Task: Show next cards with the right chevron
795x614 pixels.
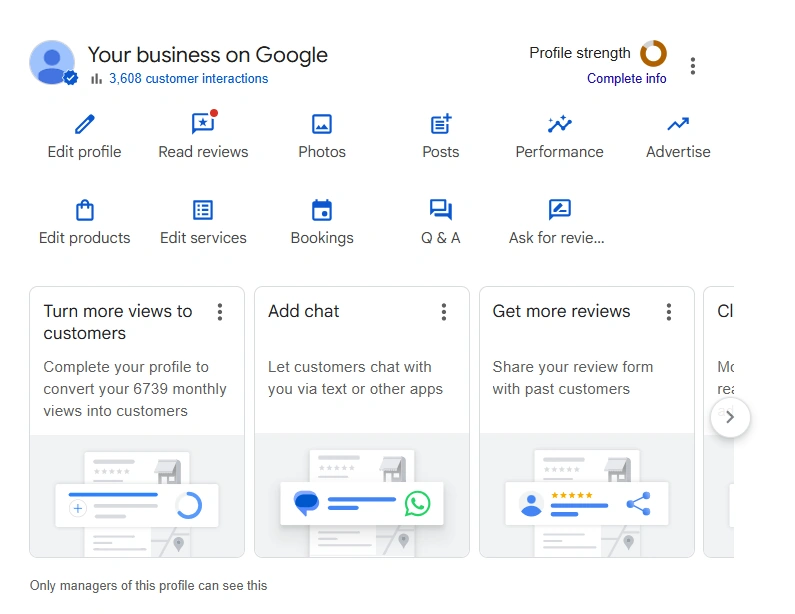Action: click(x=730, y=417)
